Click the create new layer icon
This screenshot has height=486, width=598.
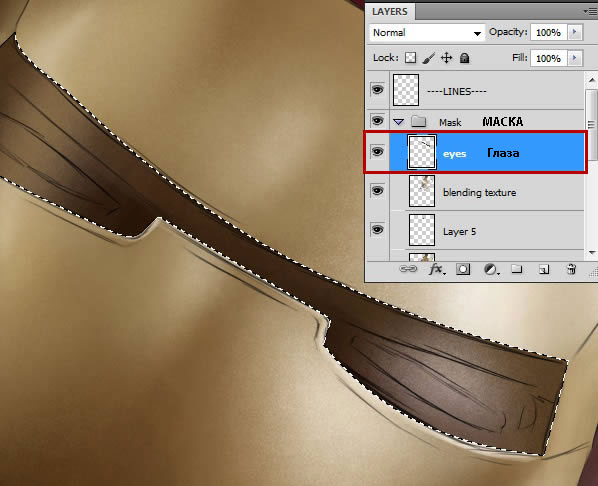[x=544, y=269]
